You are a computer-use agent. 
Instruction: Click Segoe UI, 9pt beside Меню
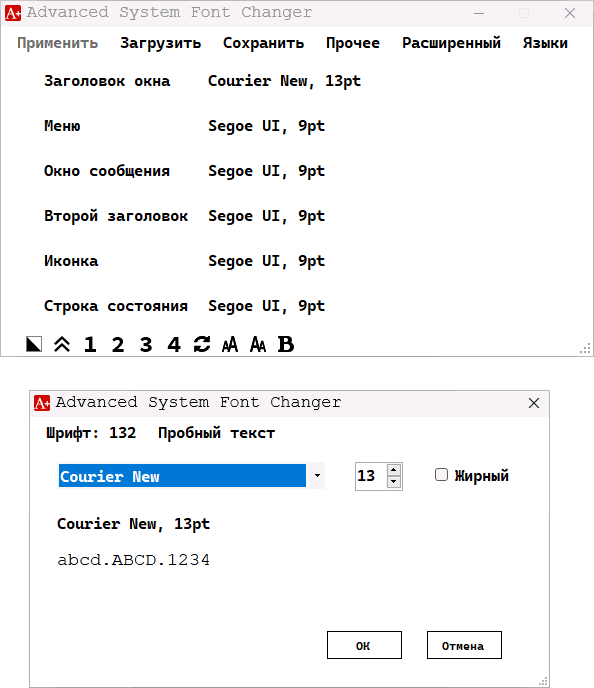tap(267, 126)
